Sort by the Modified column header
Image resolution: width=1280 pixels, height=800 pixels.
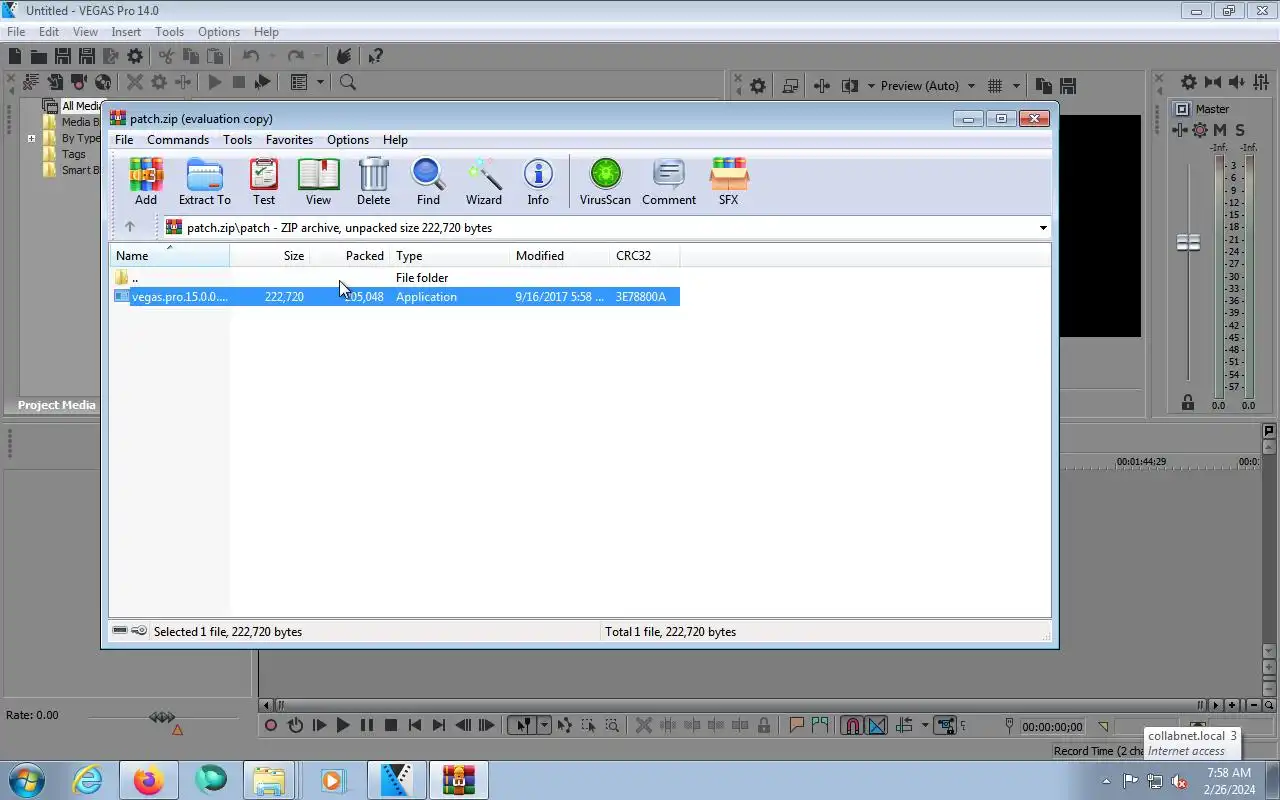click(x=560, y=256)
